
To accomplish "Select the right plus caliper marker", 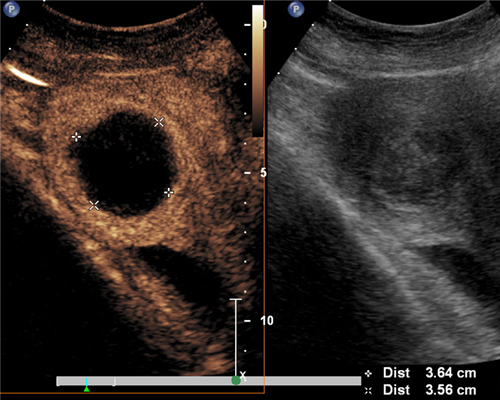I will [x=169, y=192].
